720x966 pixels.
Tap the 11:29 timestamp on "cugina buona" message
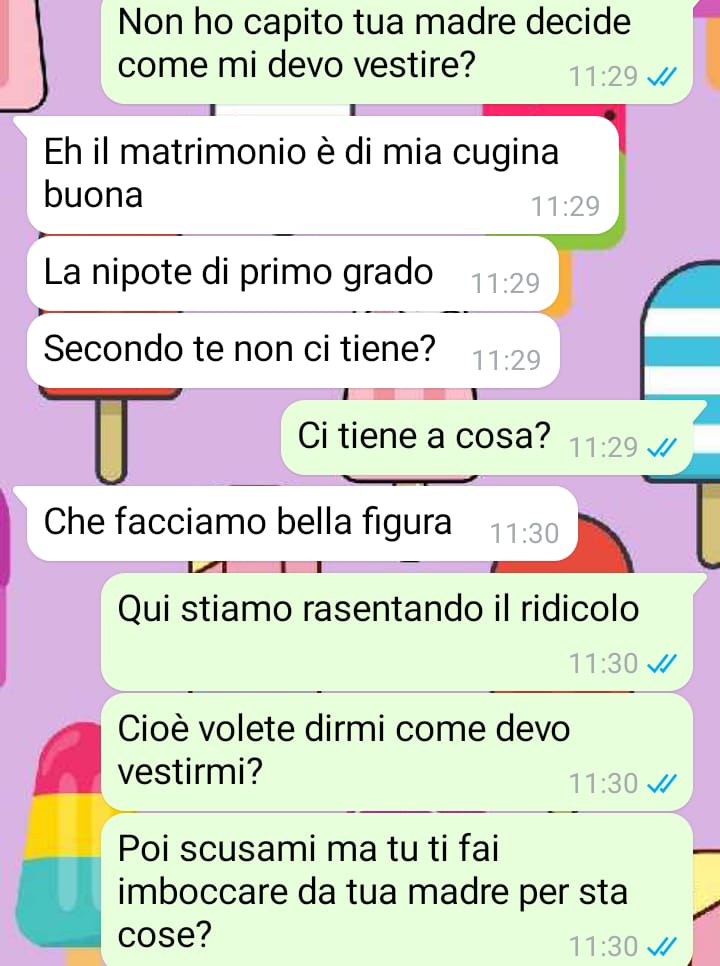pyautogui.click(x=565, y=206)
